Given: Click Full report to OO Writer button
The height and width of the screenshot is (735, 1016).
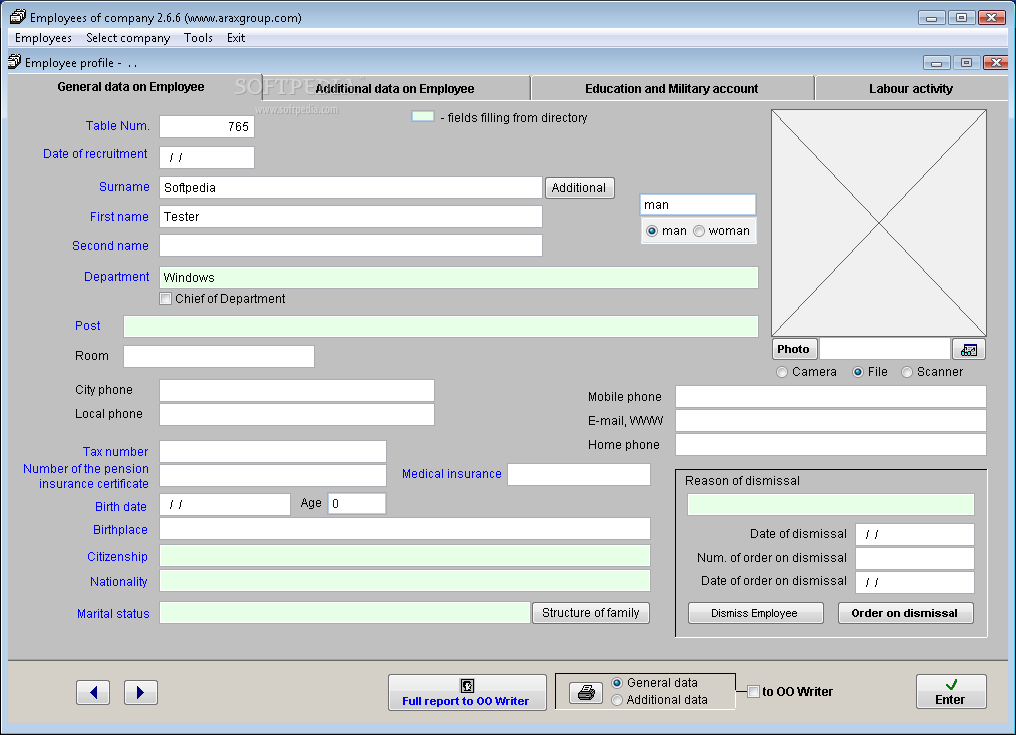Looking at the screenshot, I should (x=467, y=692).
